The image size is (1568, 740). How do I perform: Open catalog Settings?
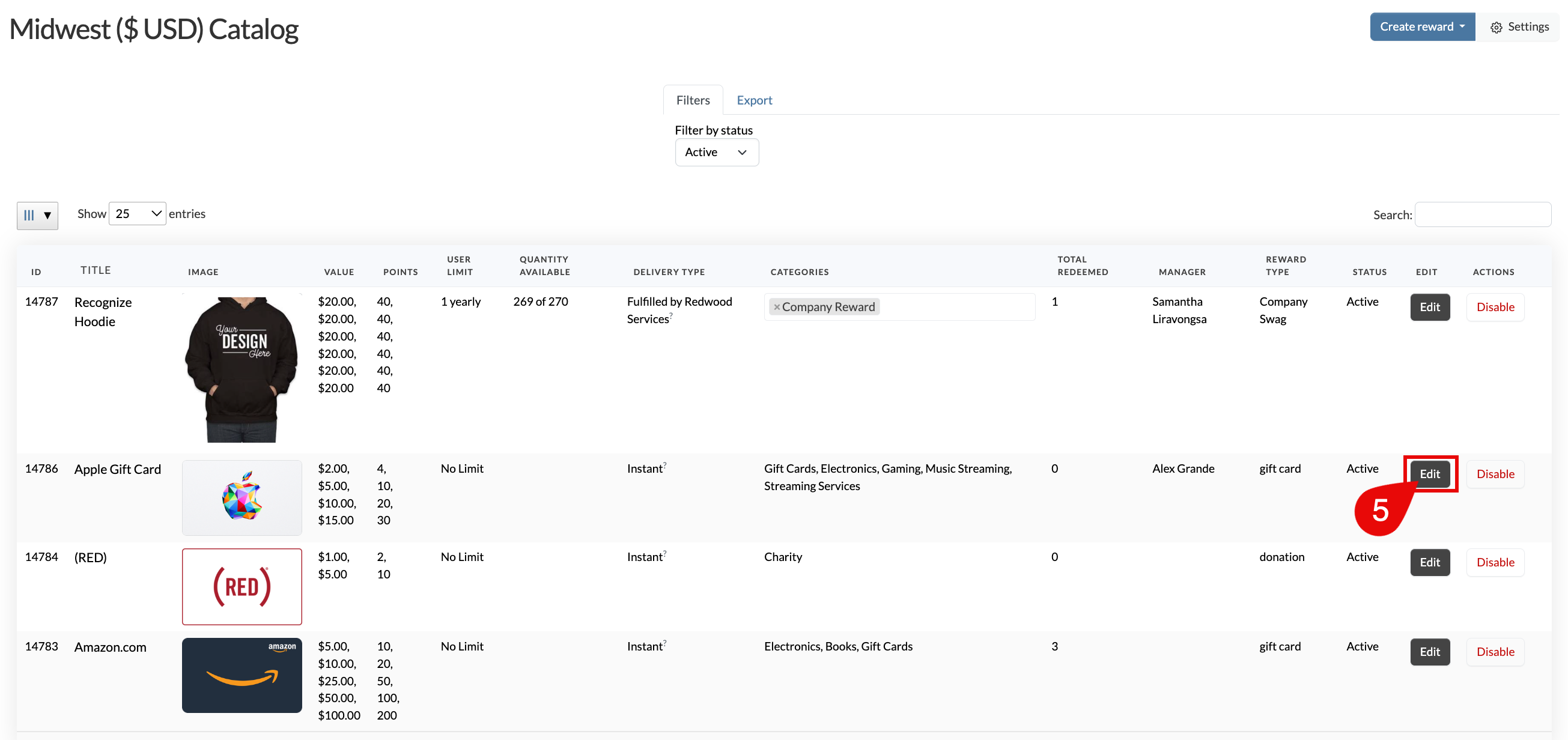[x=1519, y=27]
